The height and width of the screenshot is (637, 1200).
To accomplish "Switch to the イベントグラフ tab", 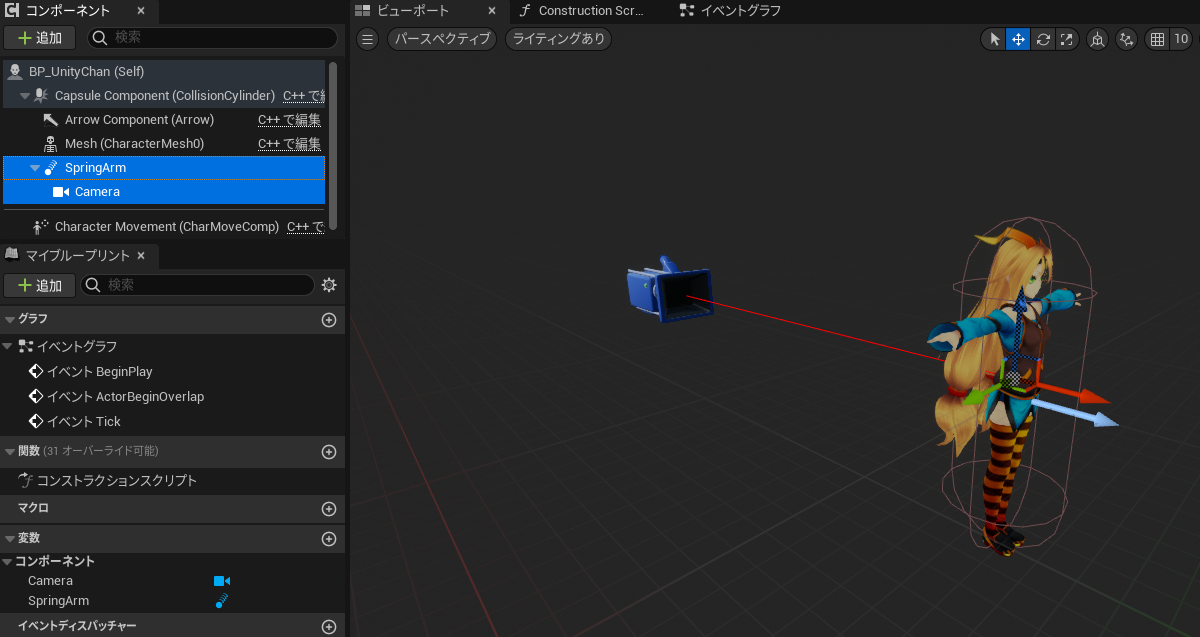I will tap(731, 11).
